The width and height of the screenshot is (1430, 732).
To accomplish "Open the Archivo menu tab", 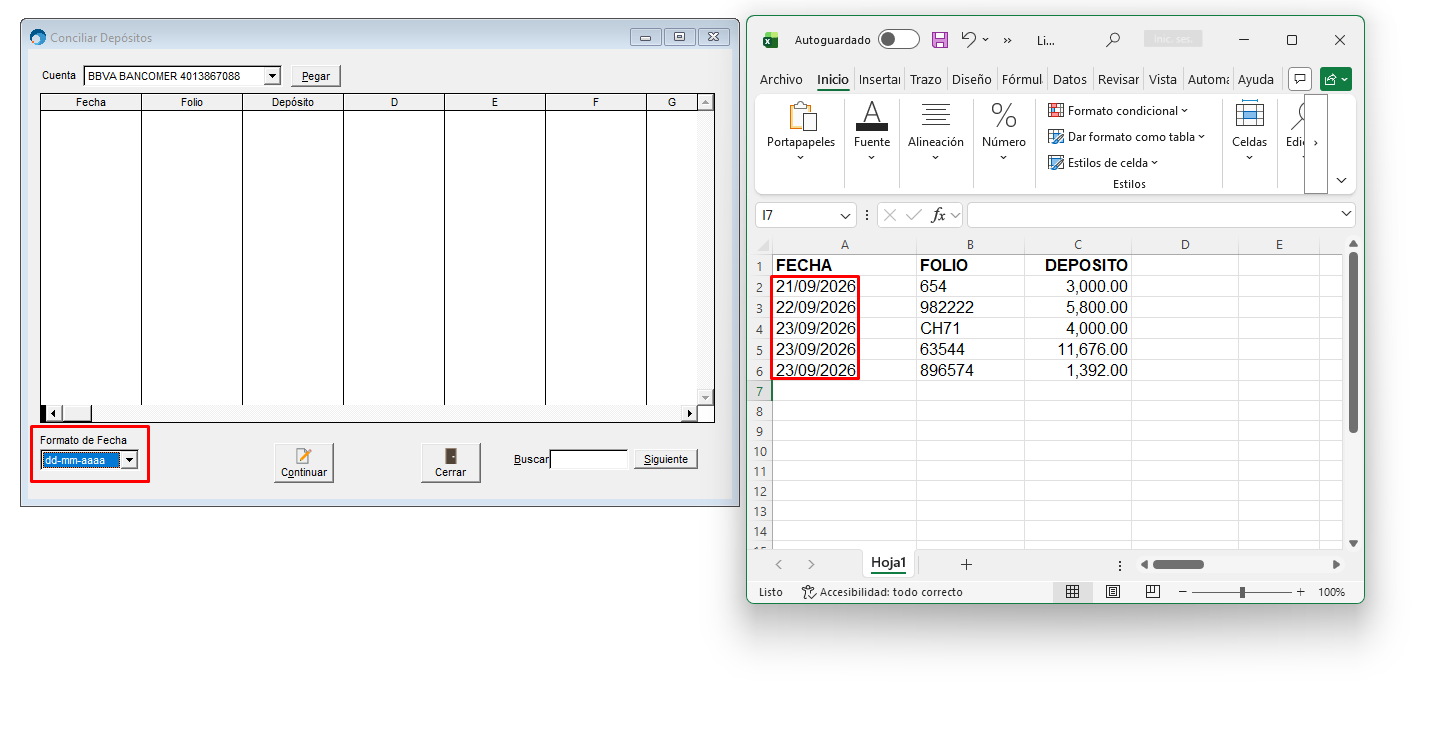I will (781, 79).
